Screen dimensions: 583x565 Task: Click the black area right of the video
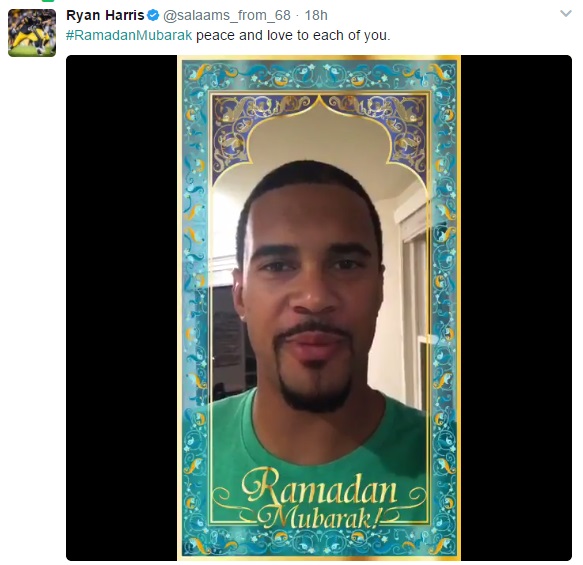(516, 308)
